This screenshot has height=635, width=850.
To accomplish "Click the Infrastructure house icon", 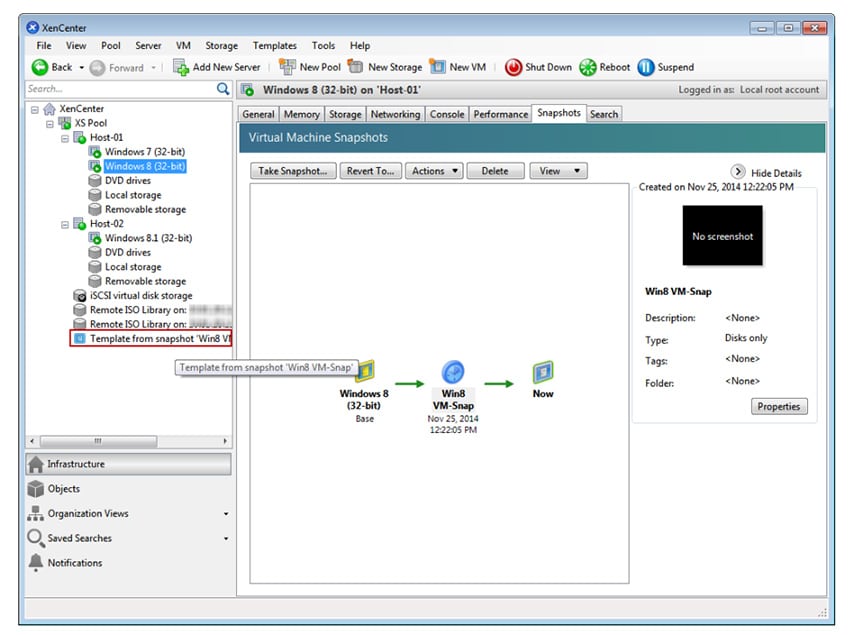I will pos(36,464).
